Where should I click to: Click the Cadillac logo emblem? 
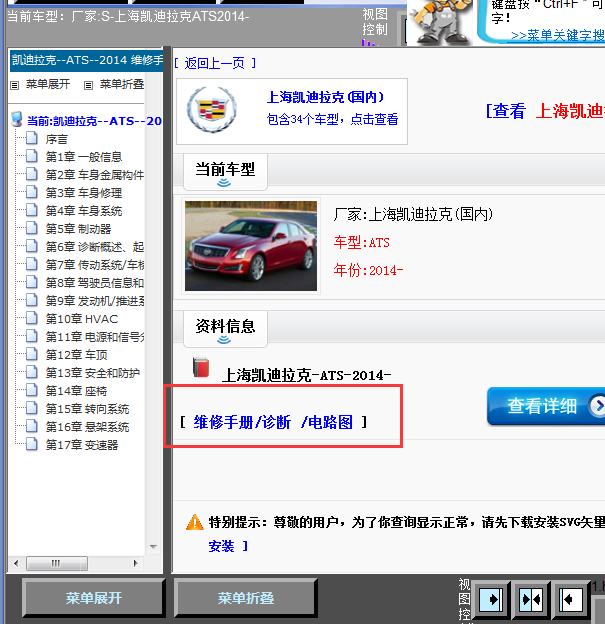click(x=212, y=110)
